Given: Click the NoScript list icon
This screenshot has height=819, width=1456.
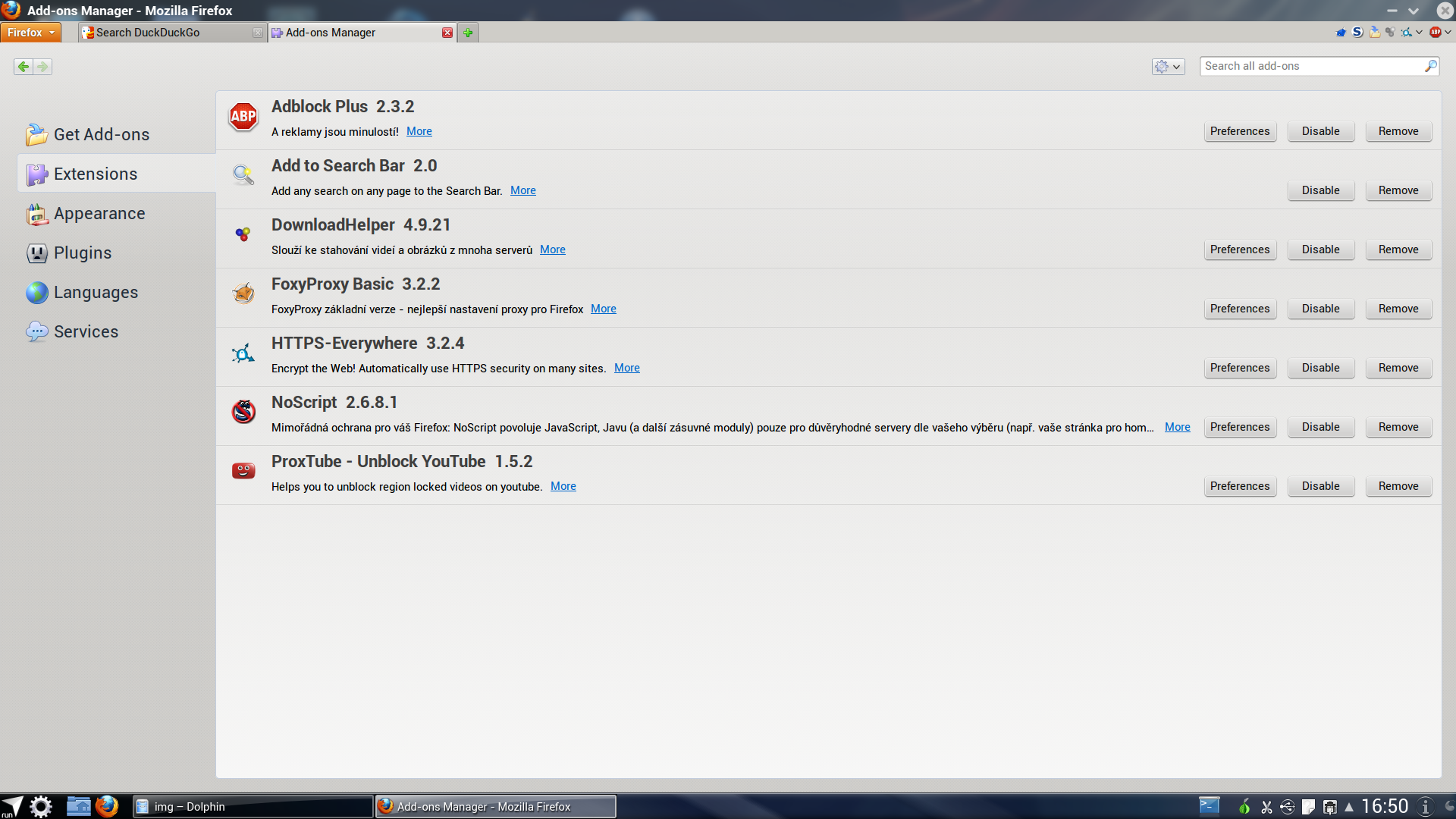Looking at the screenshot, I should 243,412.
